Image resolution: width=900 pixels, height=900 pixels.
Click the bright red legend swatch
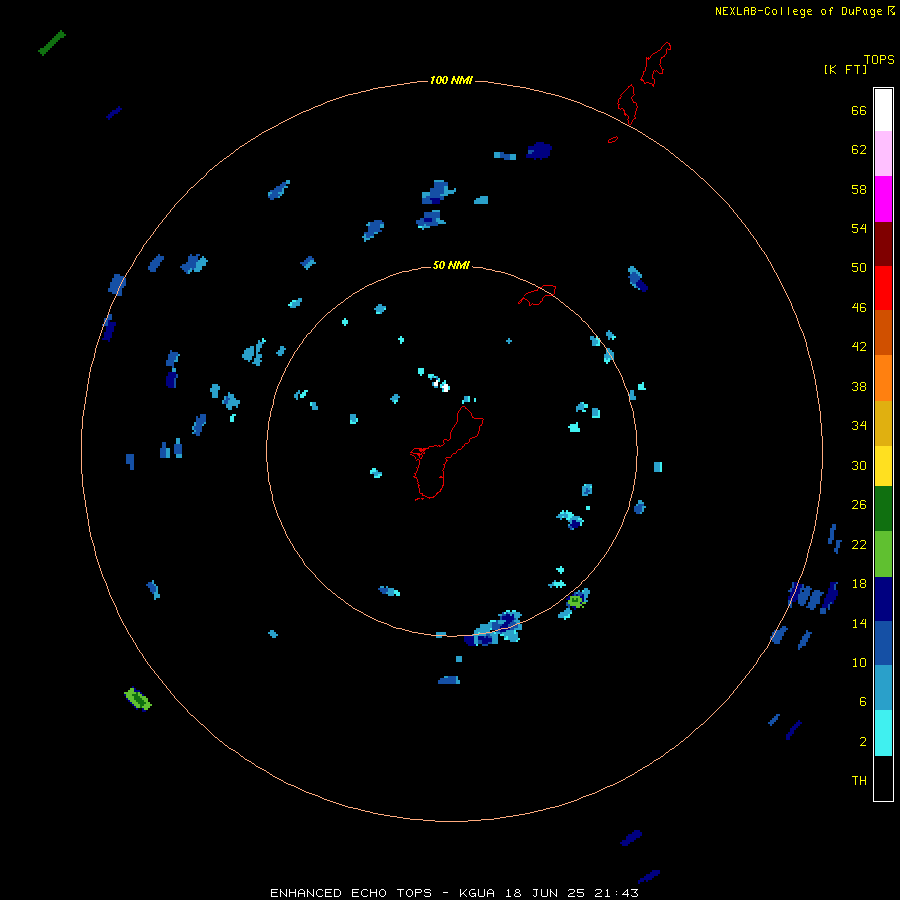883,288
